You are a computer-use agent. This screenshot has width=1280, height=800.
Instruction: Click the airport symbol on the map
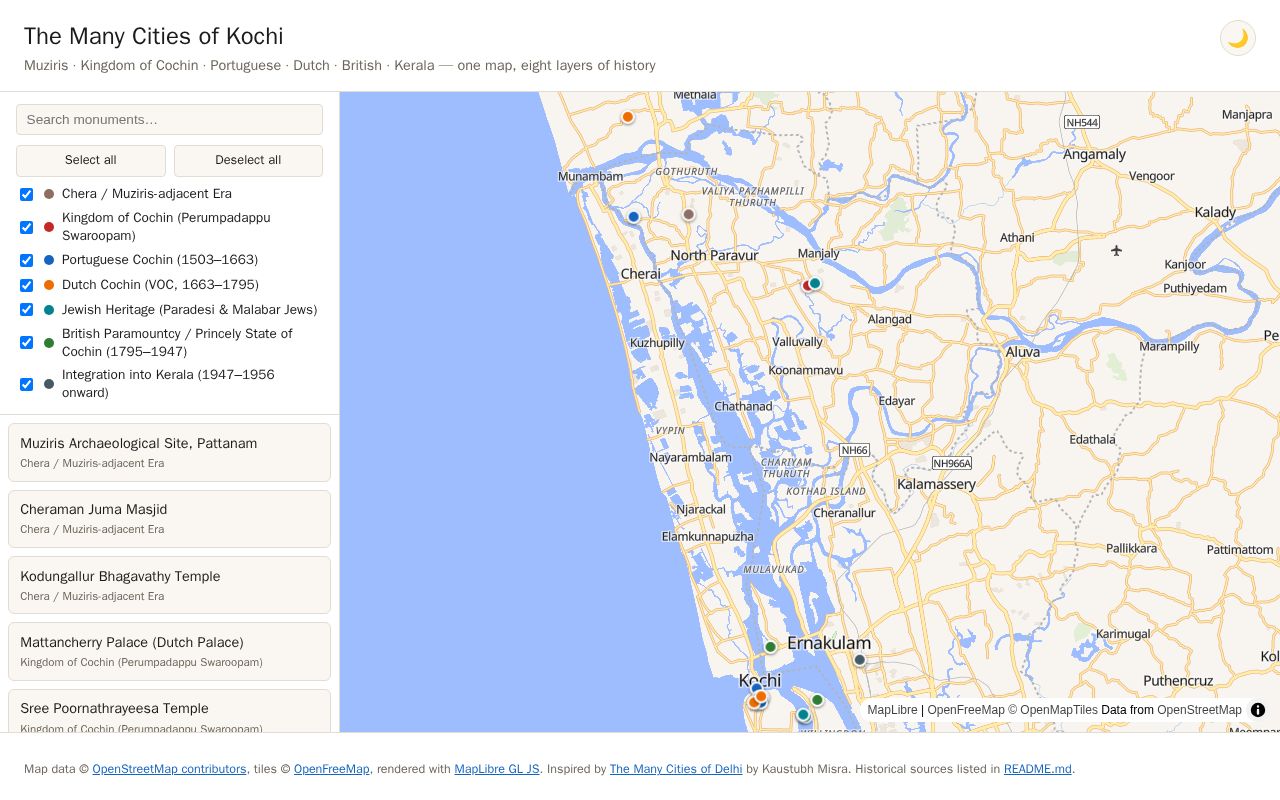1116,250
